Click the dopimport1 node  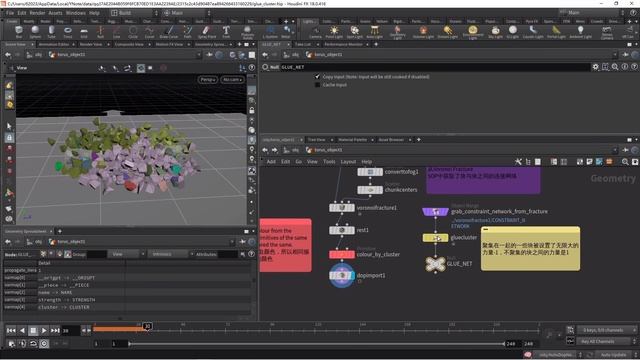pyautogui.click(x=342, y=276)
